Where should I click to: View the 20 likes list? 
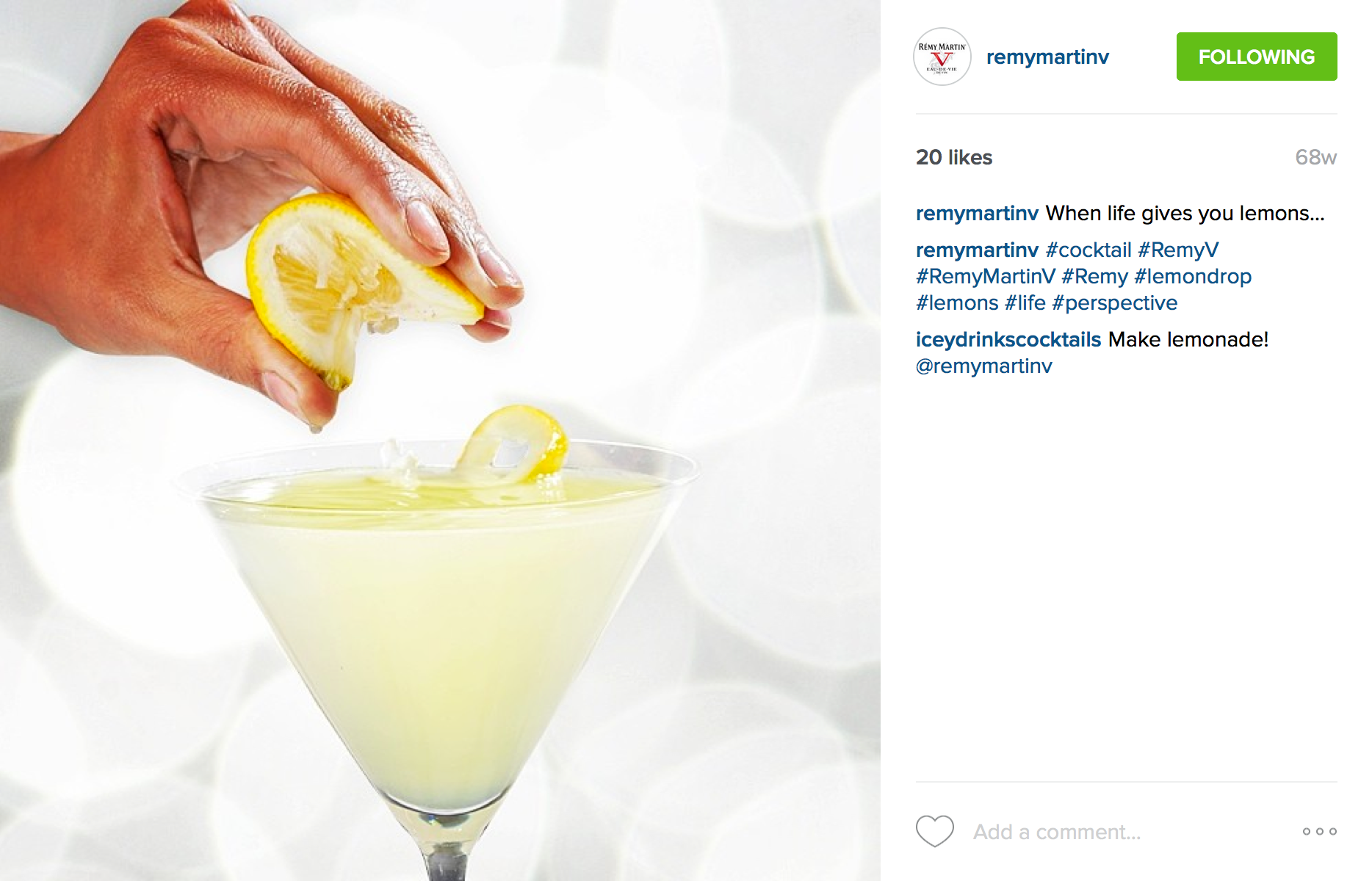click(x=954, y=157)
